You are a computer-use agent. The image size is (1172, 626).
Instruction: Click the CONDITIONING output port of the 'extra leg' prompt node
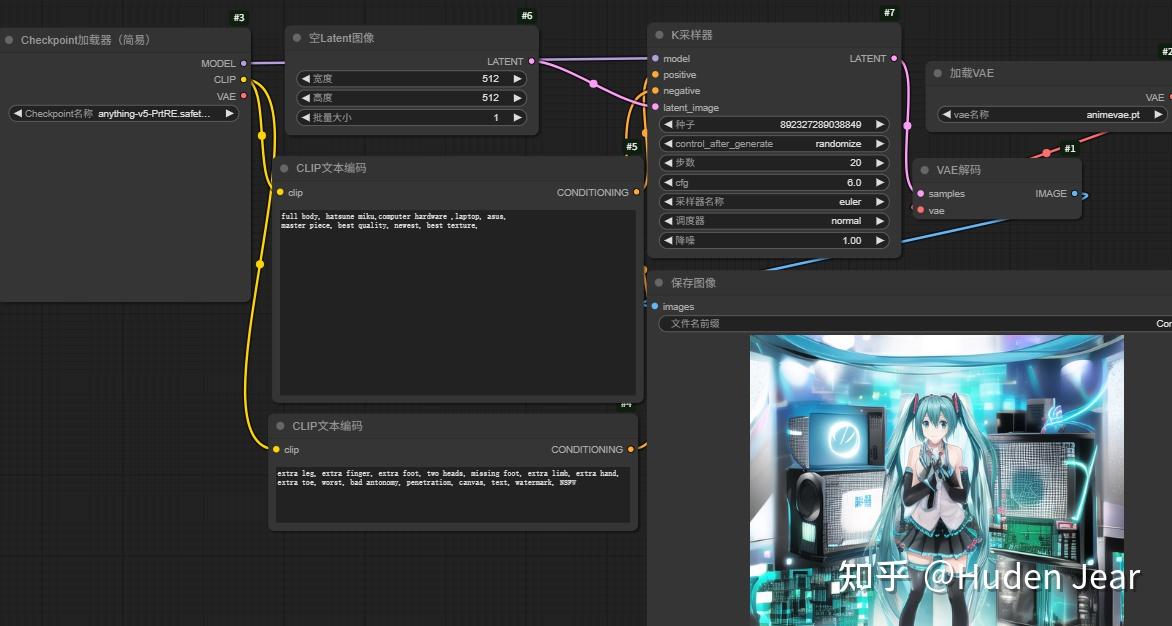(x=631, y=450)
